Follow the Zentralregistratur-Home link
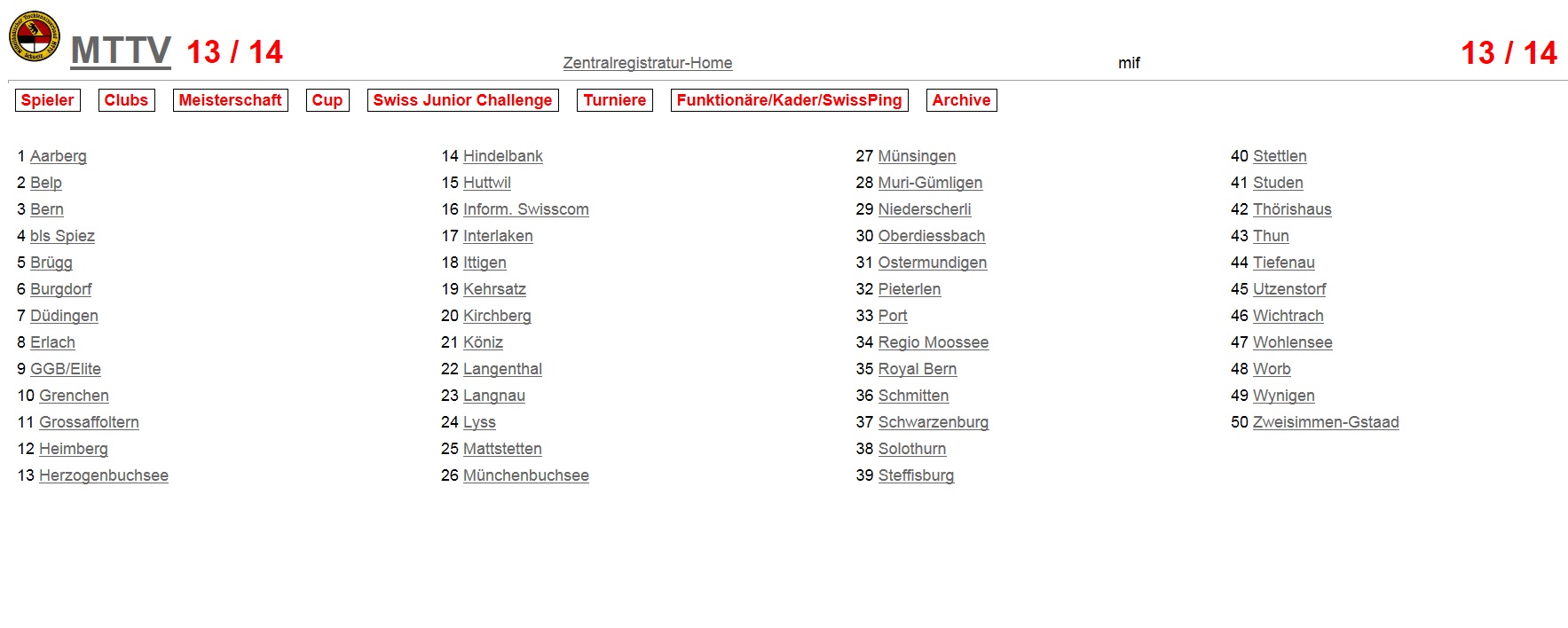This screenshot has height=628, width=1568. 648,63
